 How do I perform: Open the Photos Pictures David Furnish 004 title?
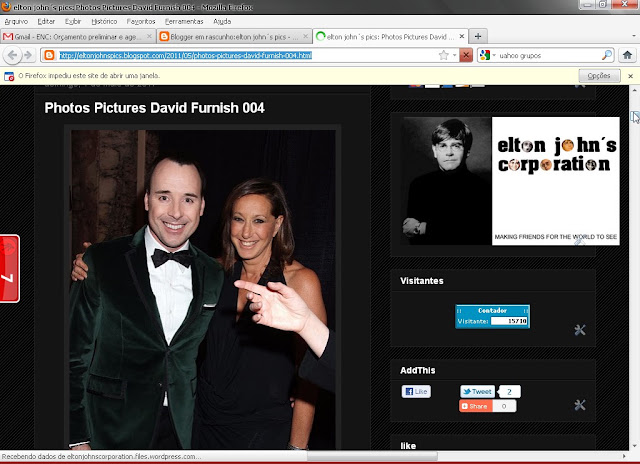[x=154, y=108]
